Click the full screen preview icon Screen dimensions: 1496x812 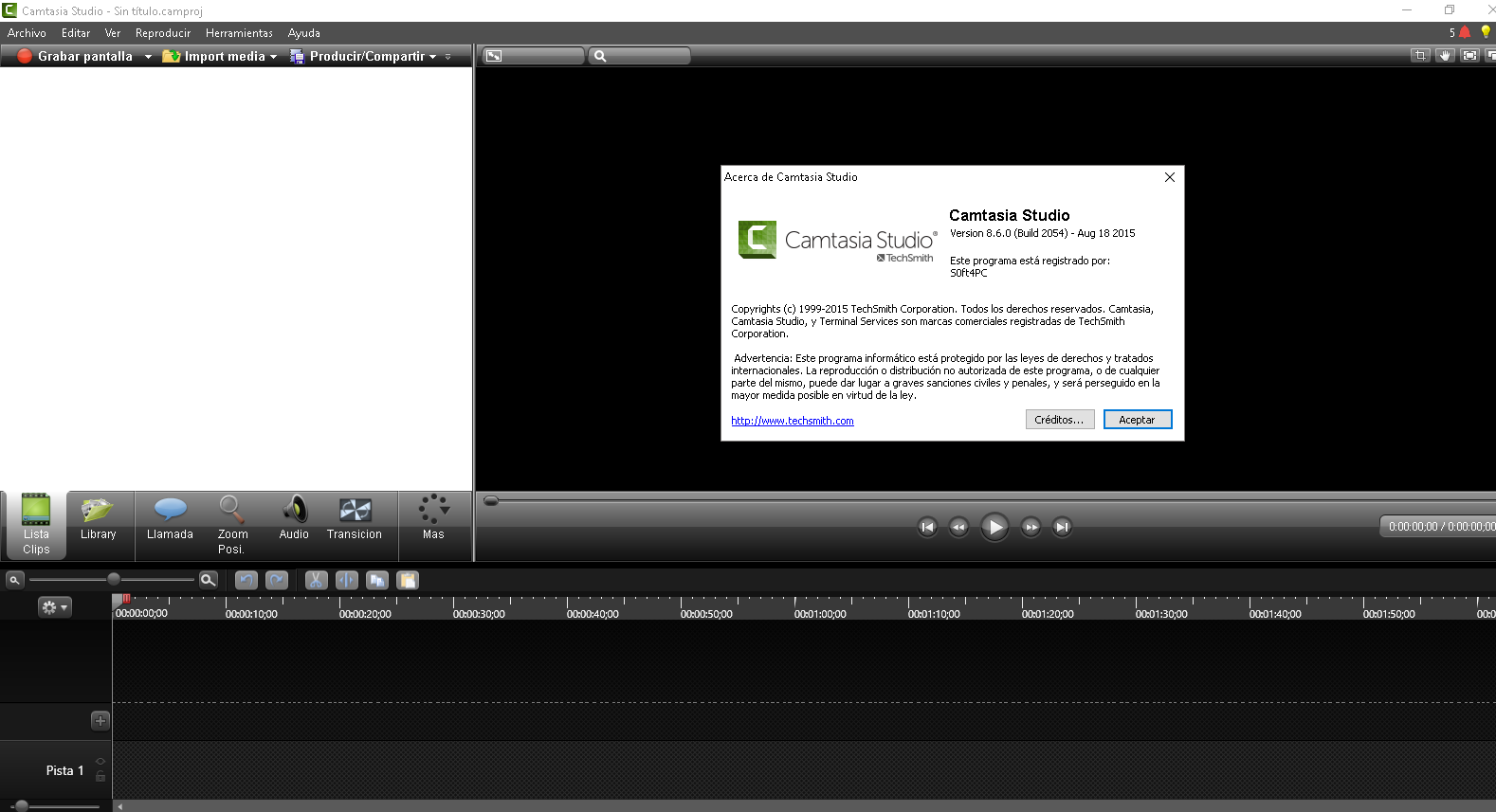tap(1469, 56)
